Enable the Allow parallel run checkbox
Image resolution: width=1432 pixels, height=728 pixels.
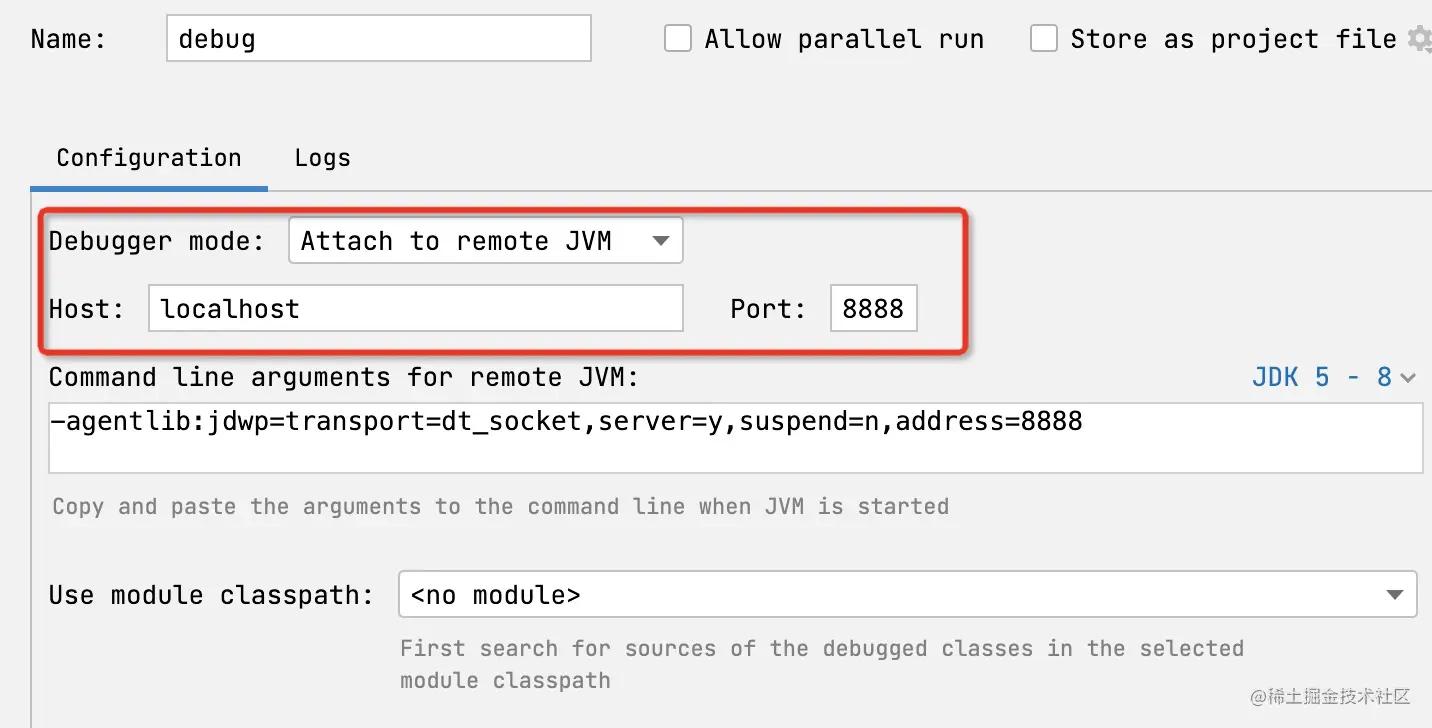point(678,39)
